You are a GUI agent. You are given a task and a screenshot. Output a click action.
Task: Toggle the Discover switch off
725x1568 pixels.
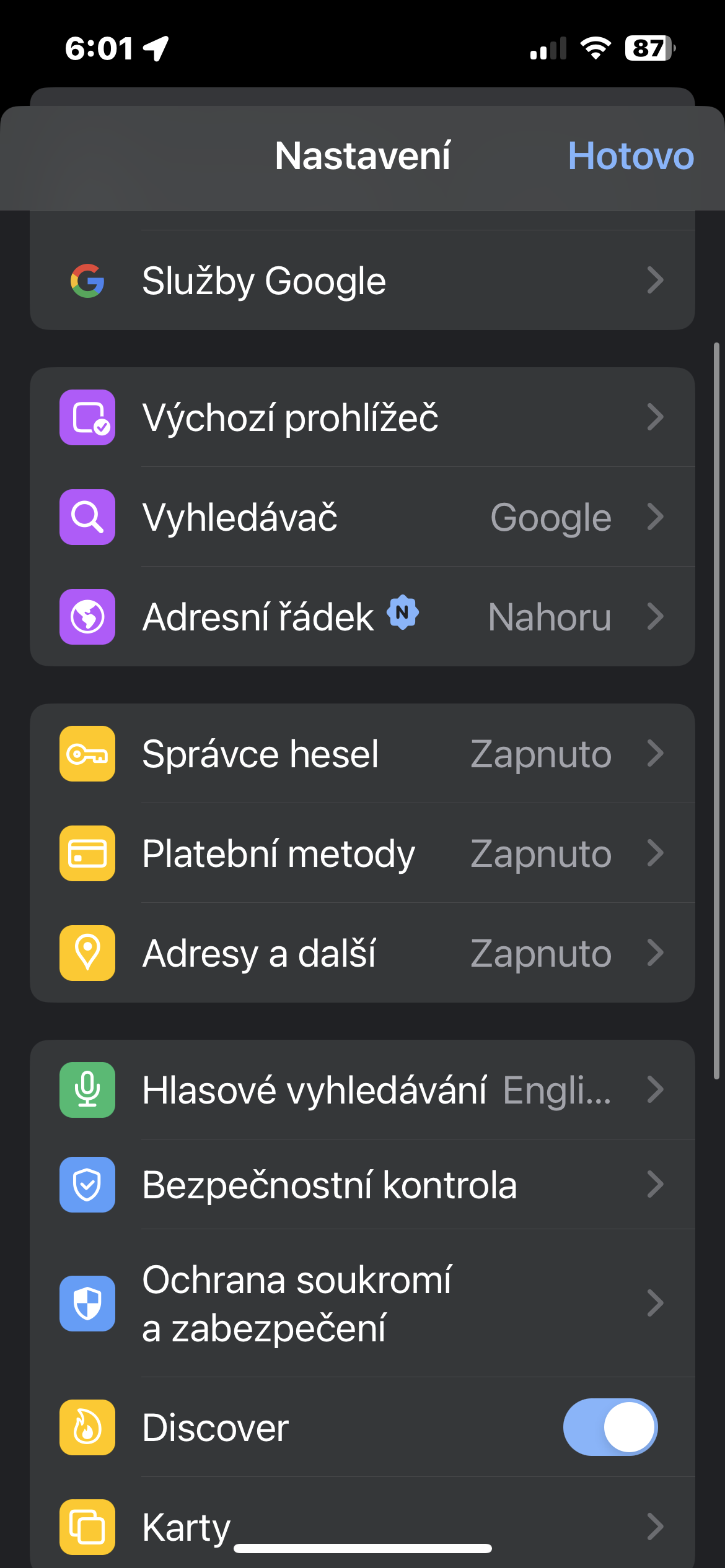point(610,1427)
